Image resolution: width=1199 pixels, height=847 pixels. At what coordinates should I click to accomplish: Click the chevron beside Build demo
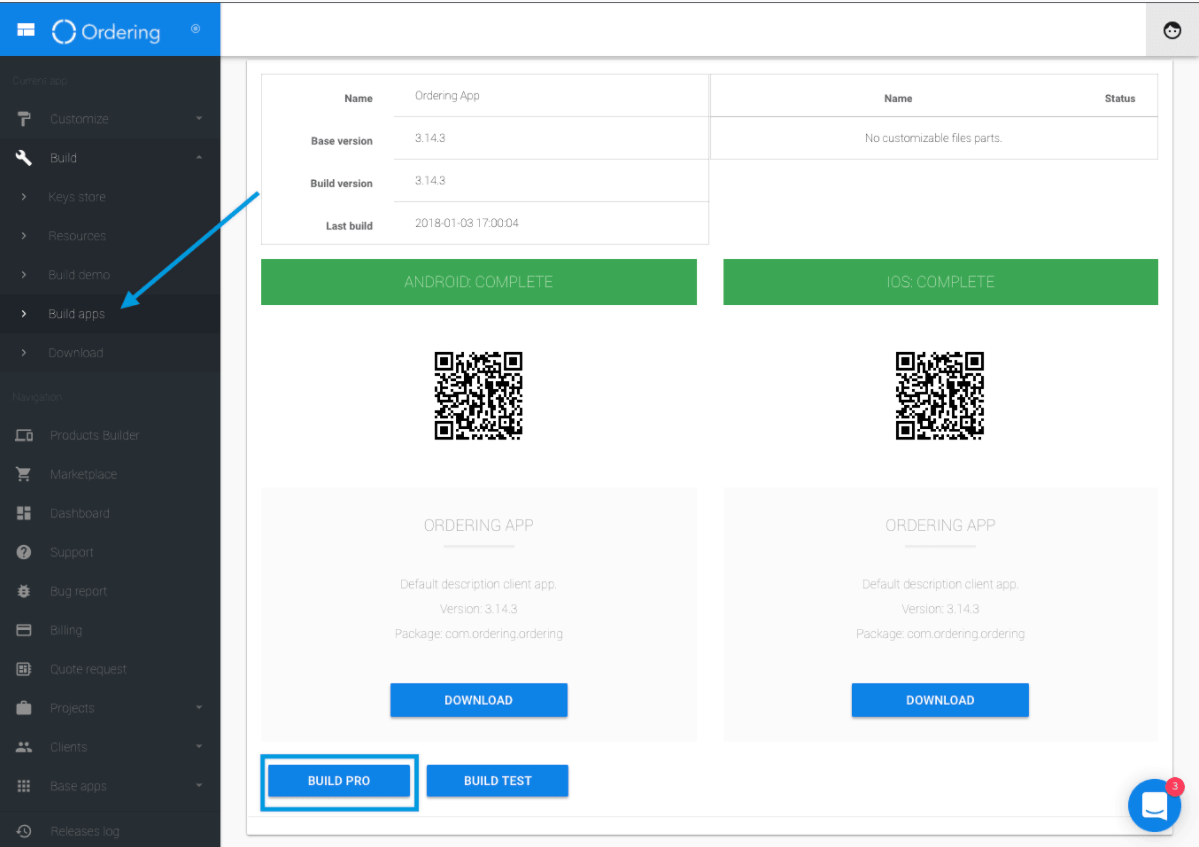click(24, 274)
